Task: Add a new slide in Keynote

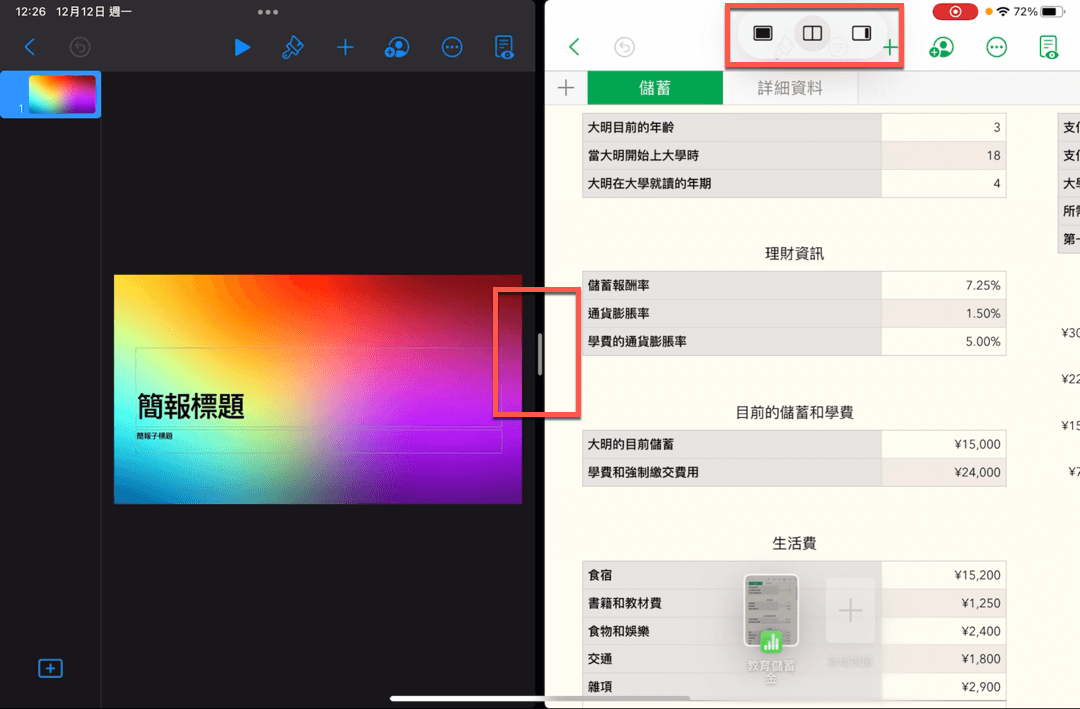Action: pos(50,668)
